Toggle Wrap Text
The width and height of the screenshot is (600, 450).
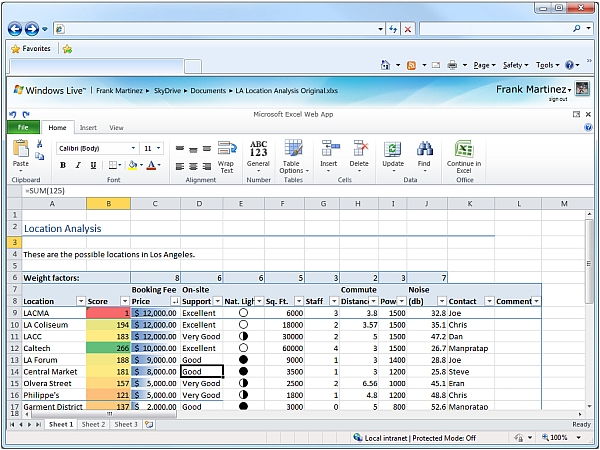[x=227, y=157]
